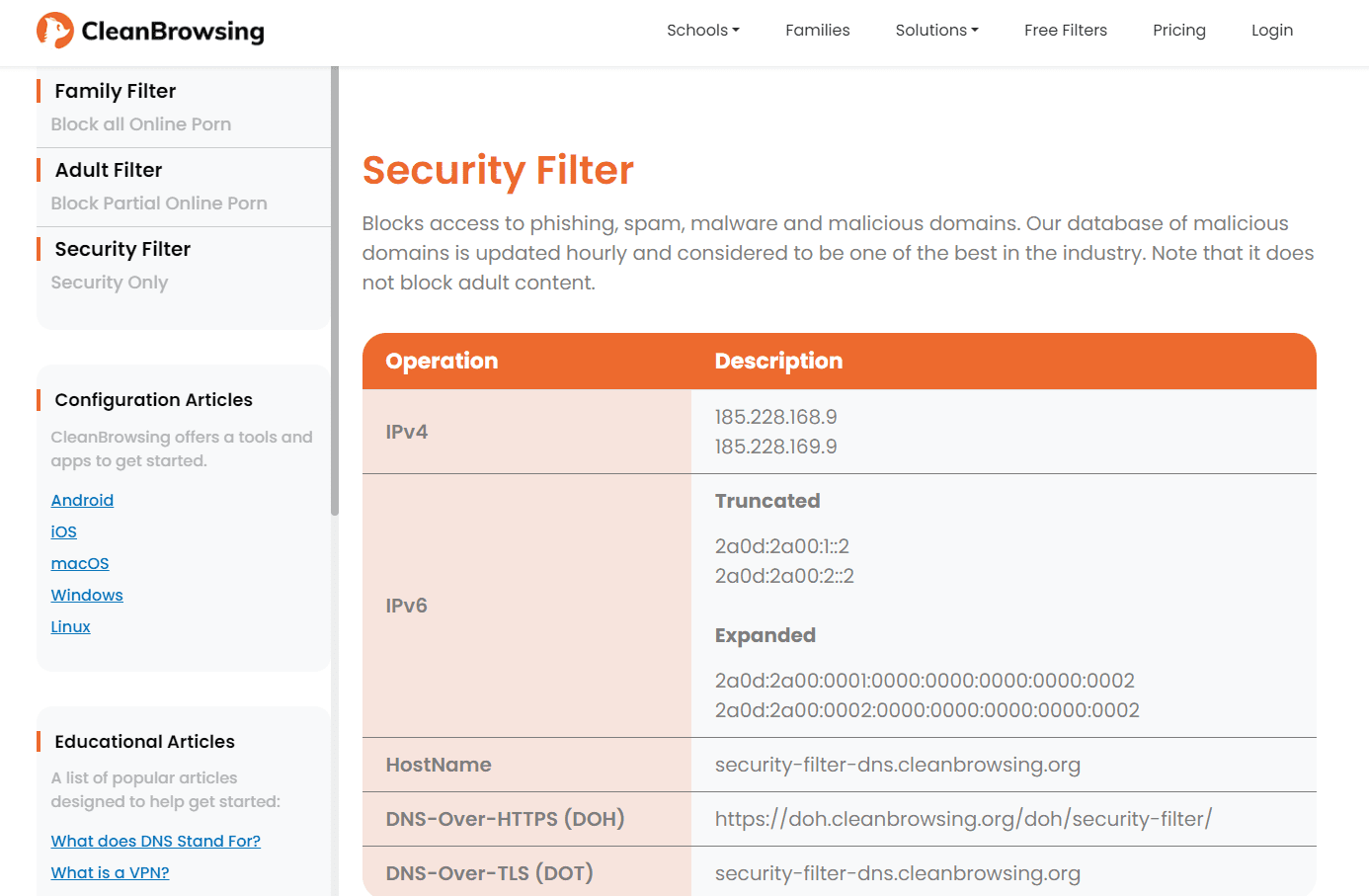Click the DoH security-filter URL text

tap(963, 819)
